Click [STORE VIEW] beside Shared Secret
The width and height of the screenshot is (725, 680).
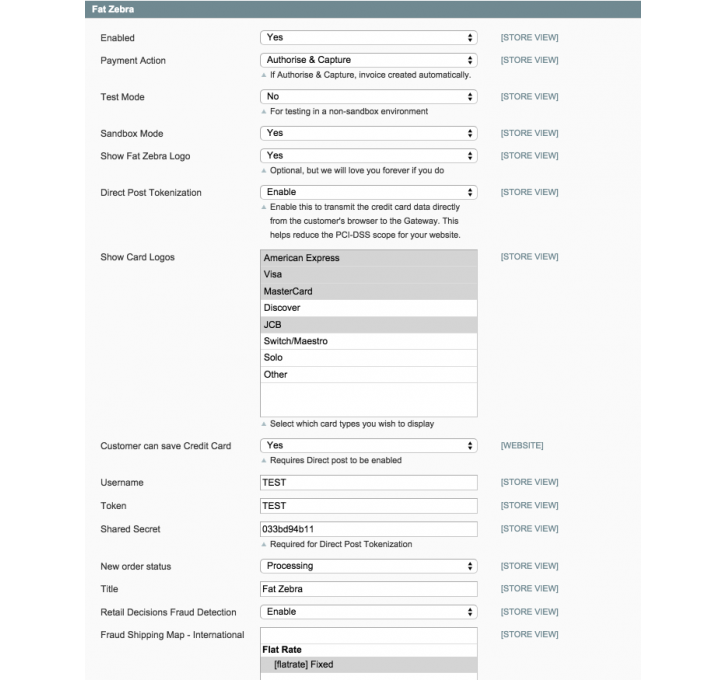click(x=529, y=528)
